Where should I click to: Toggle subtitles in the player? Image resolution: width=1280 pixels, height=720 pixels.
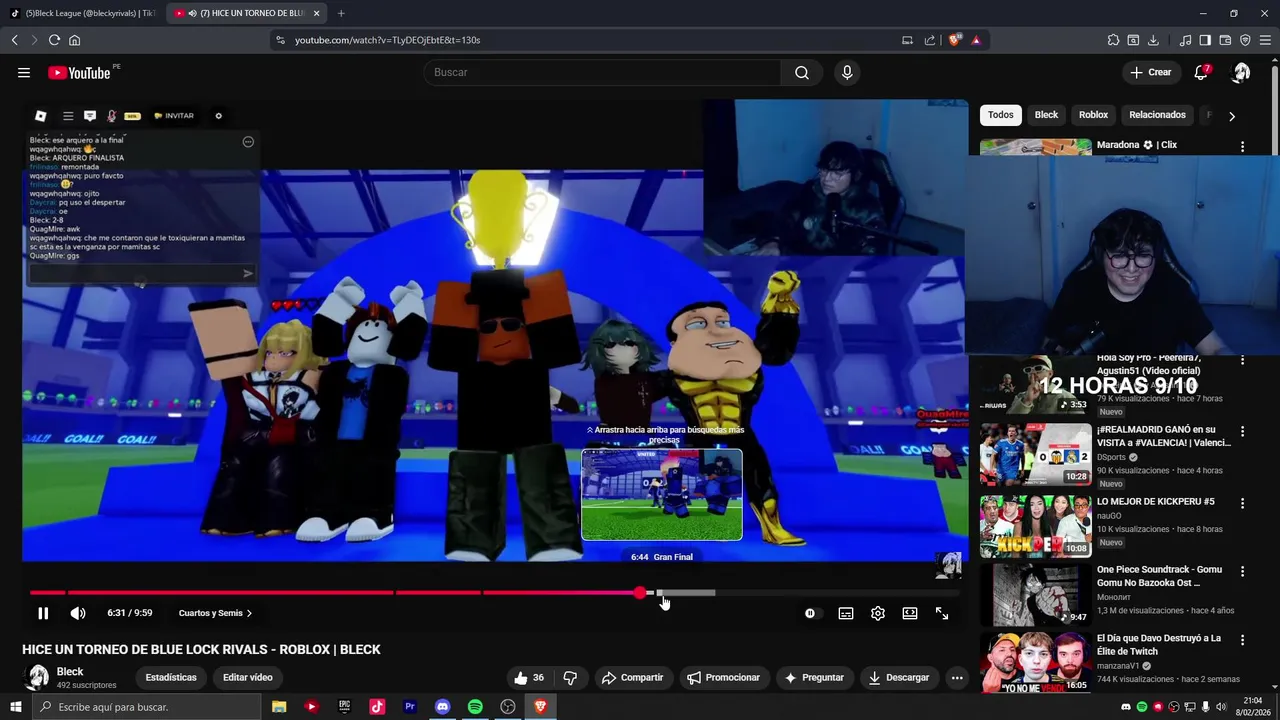click(846, 613)
